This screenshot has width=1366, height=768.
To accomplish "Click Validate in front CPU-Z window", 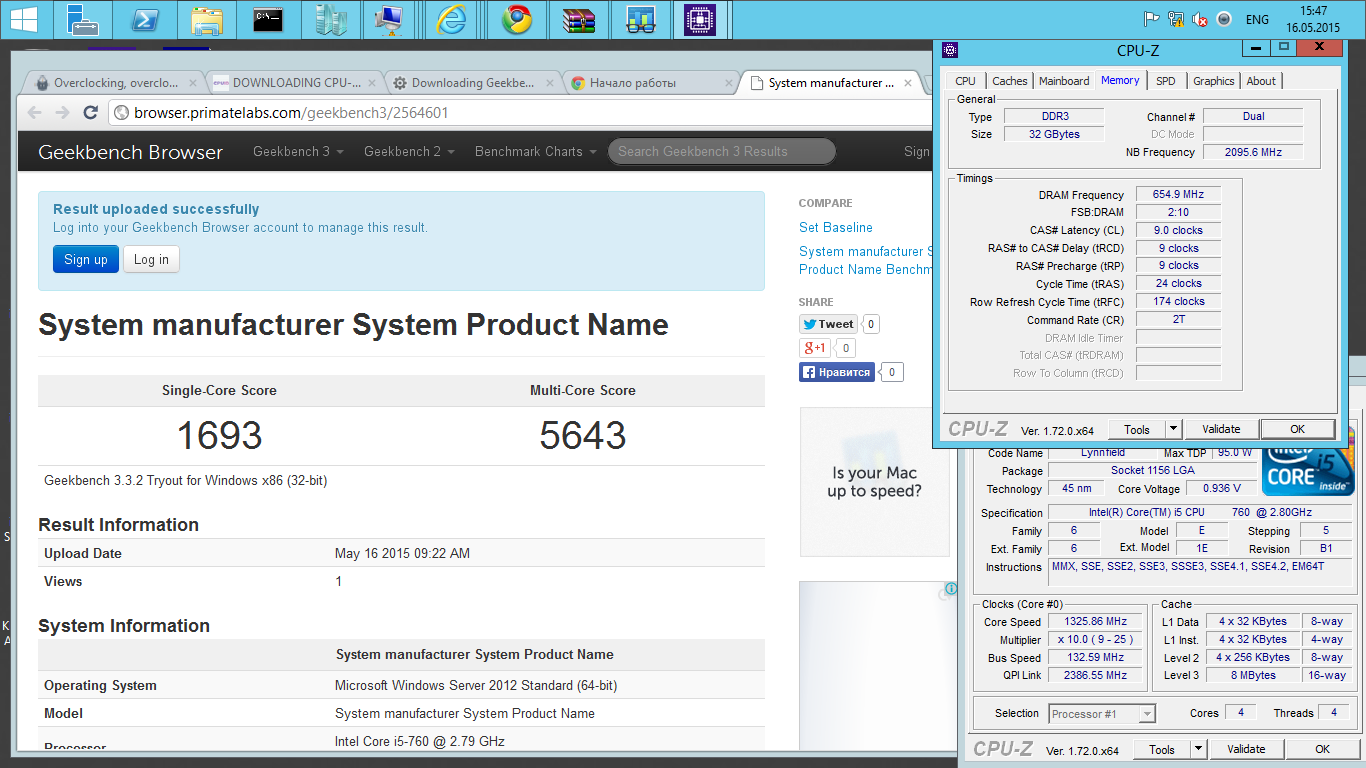I will (1221, 429).
